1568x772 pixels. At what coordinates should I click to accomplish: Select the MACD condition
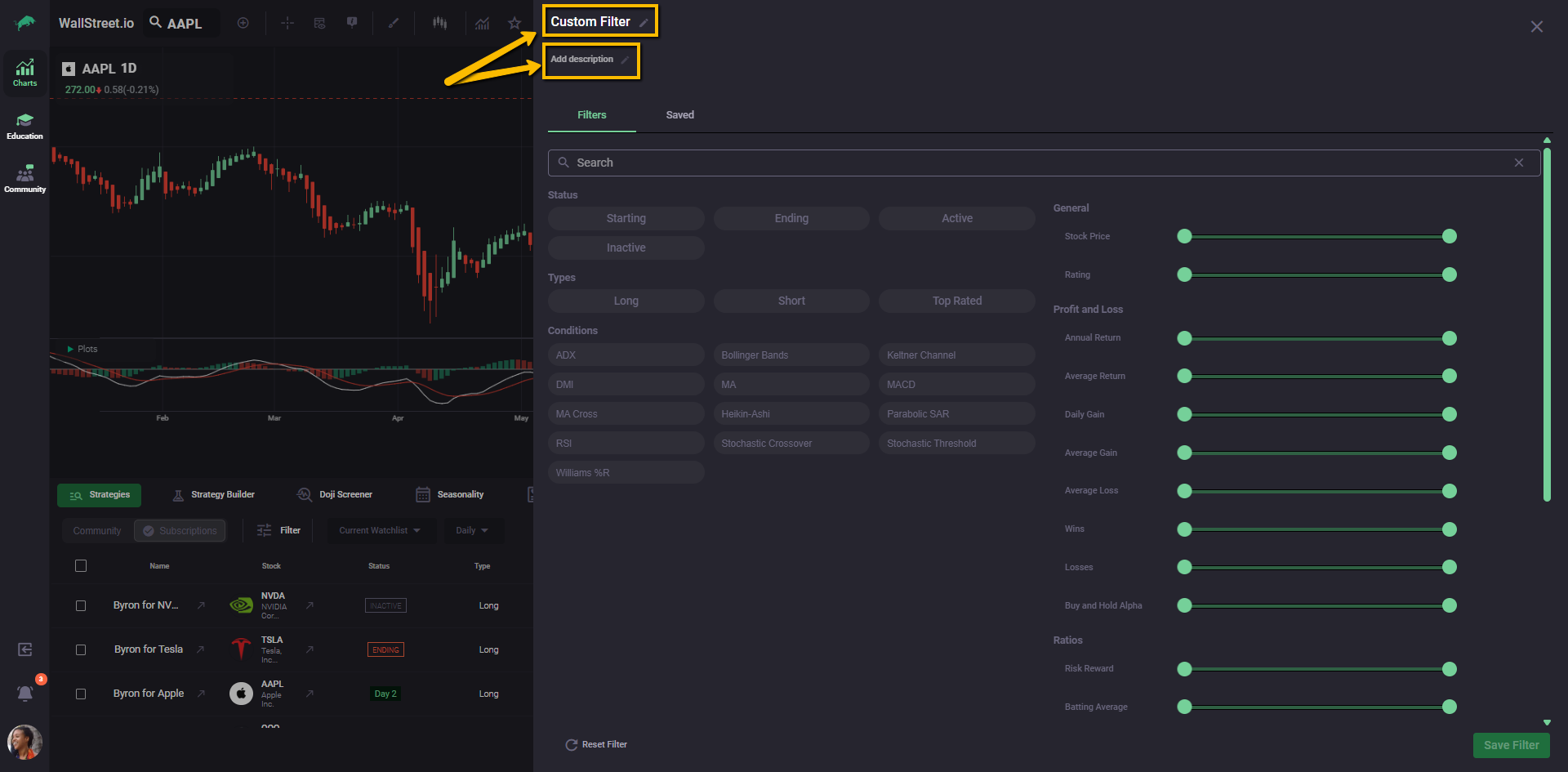[956, 384]
